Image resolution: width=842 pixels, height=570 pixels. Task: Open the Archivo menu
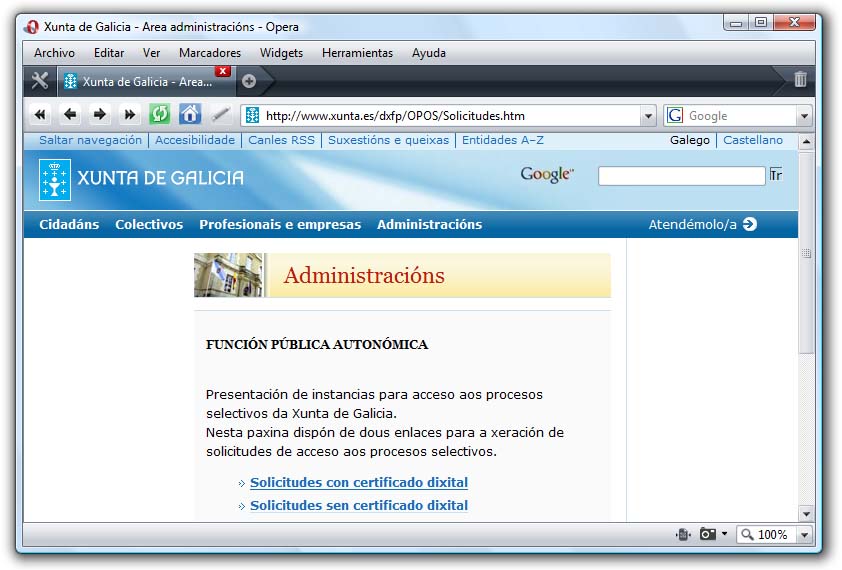click(x=54, y=53)
